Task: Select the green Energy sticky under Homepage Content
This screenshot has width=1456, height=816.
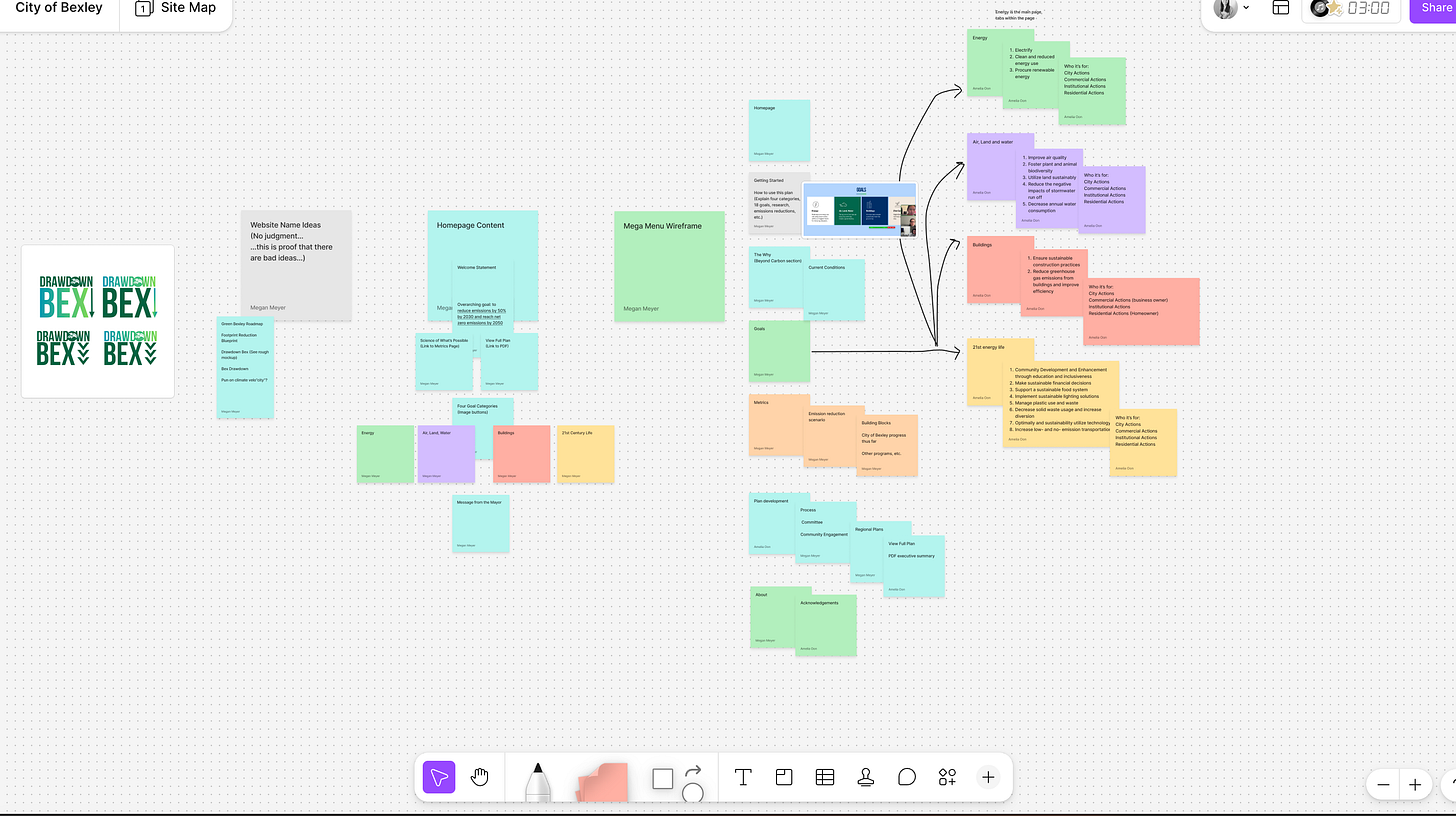Action: pyautogui.click(x=386, y=454)
